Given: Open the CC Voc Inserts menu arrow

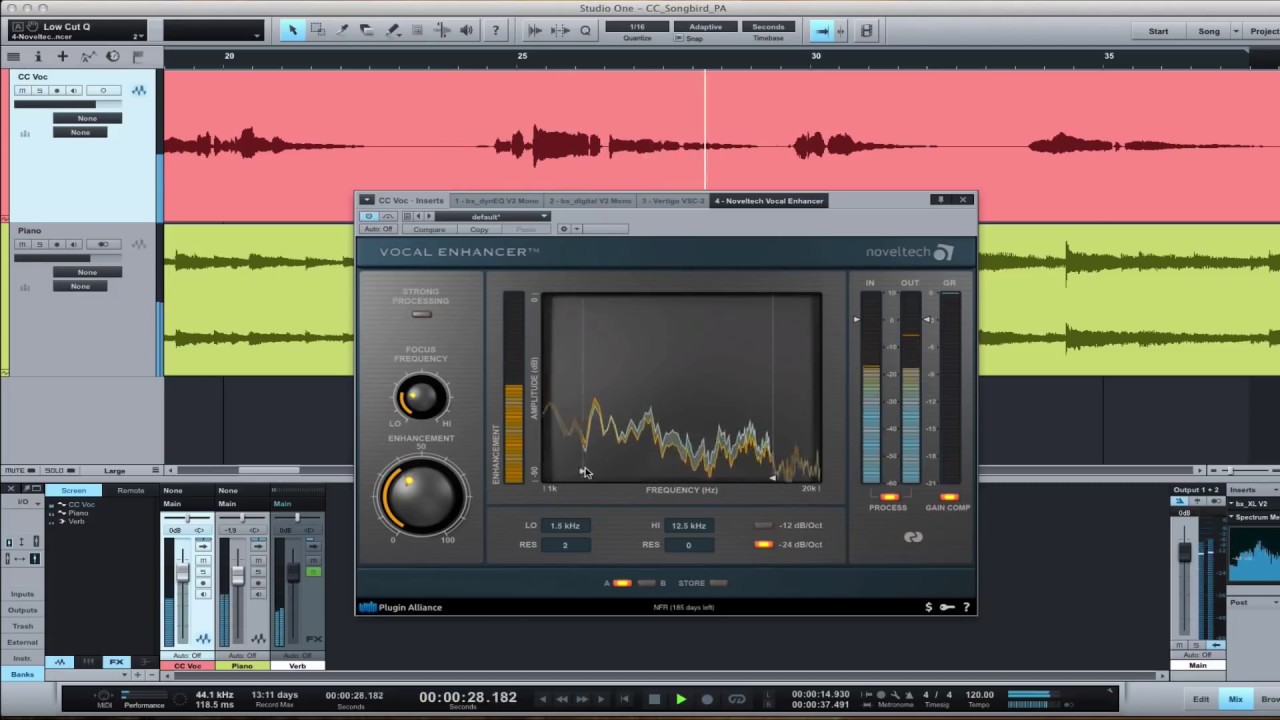Looking at the screenshot, I should 367,200.
